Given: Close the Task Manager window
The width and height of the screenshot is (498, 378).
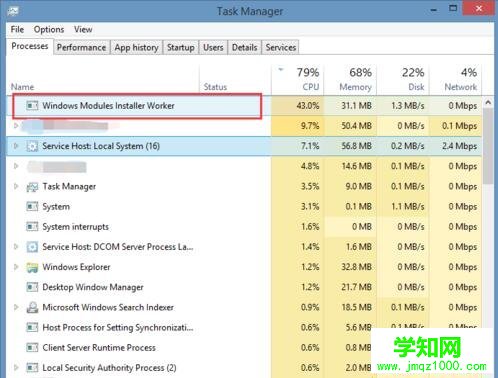Looking at the screenshot, I should 479,8.
